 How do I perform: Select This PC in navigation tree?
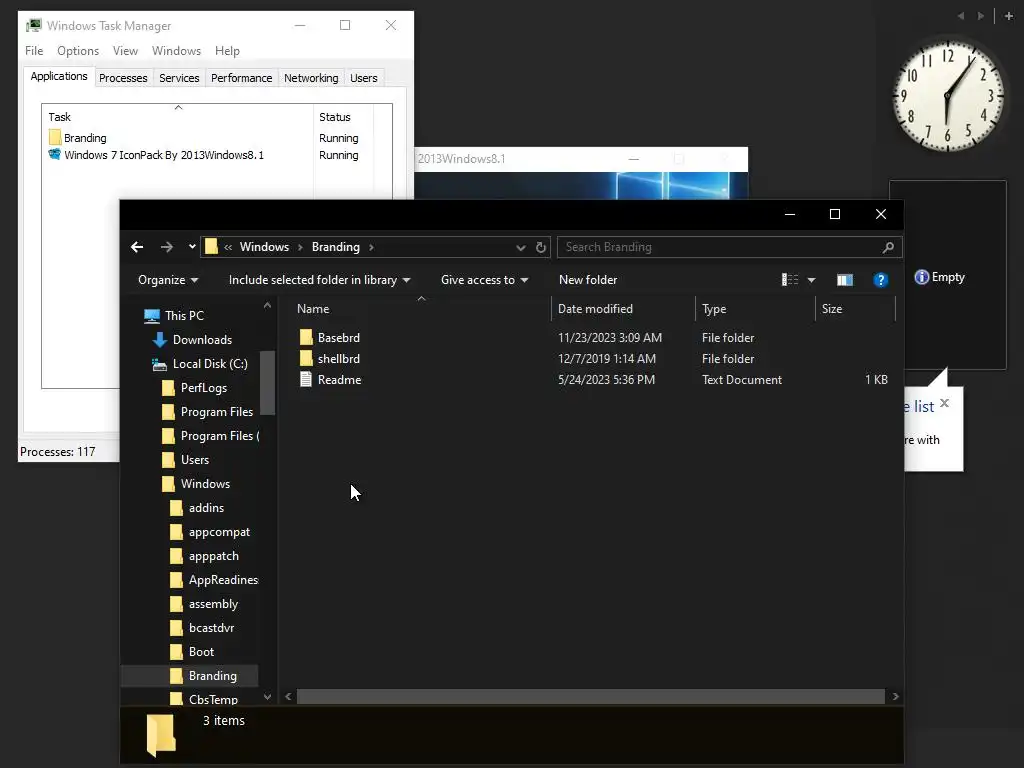click(x=174, y=315)
